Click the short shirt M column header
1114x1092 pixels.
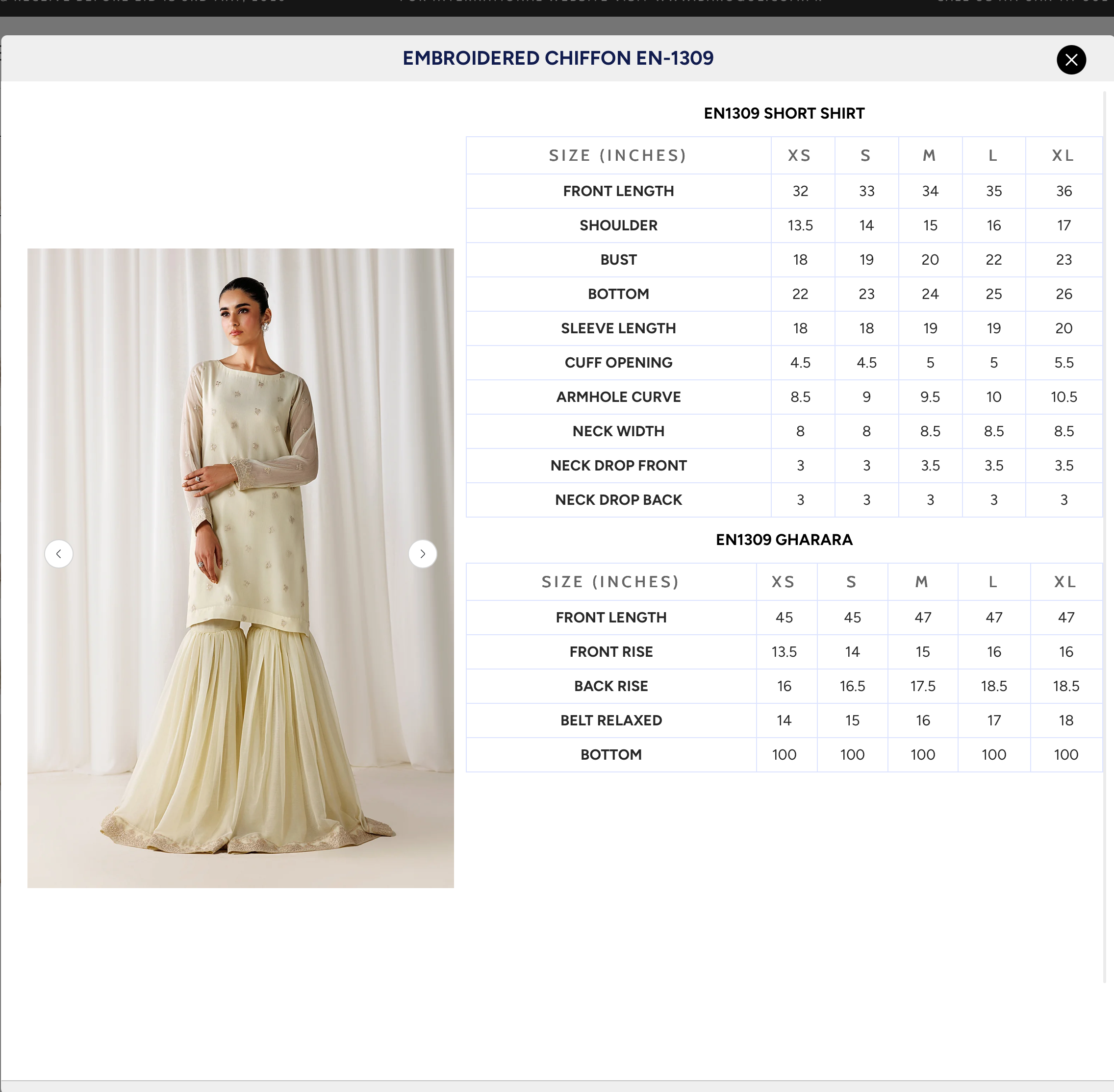point(929,155)
